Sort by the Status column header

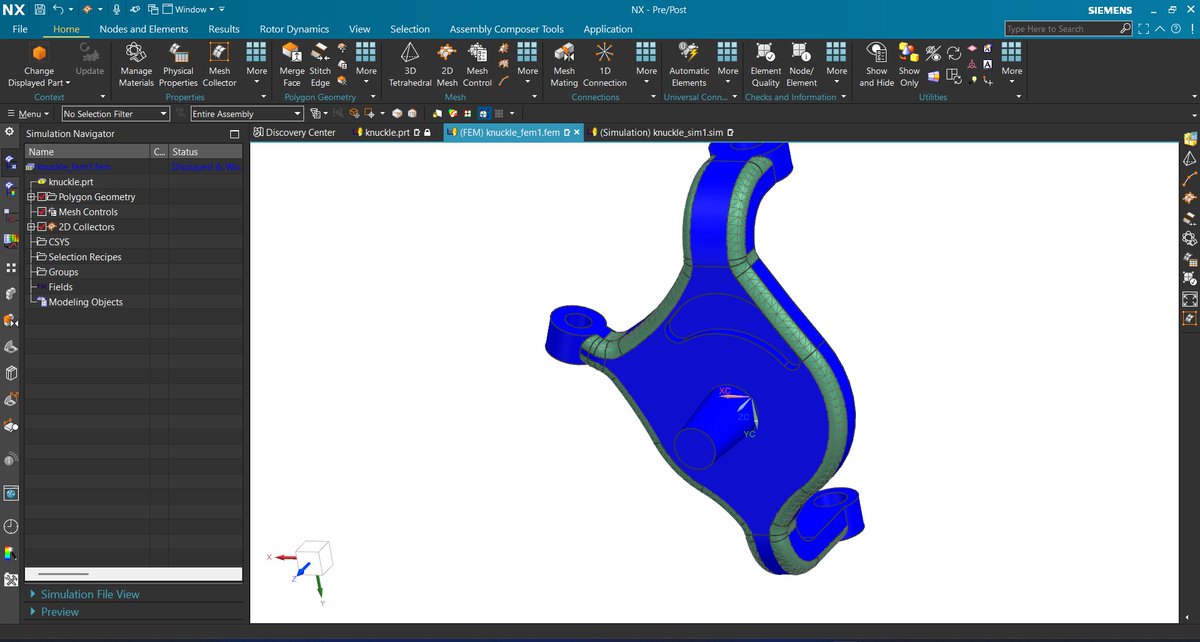[x=206, y=152]
